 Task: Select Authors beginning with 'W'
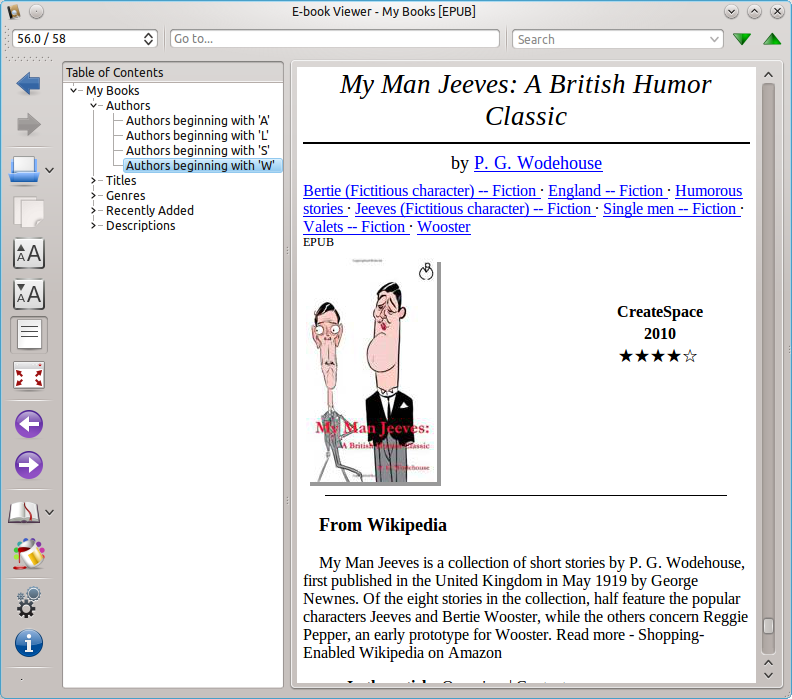tap(201, 165)
